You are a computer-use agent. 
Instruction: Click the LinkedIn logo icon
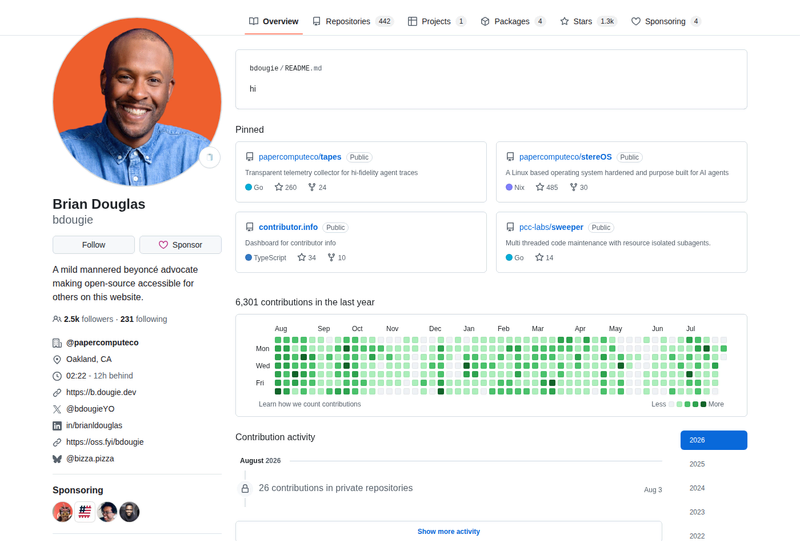57,426
